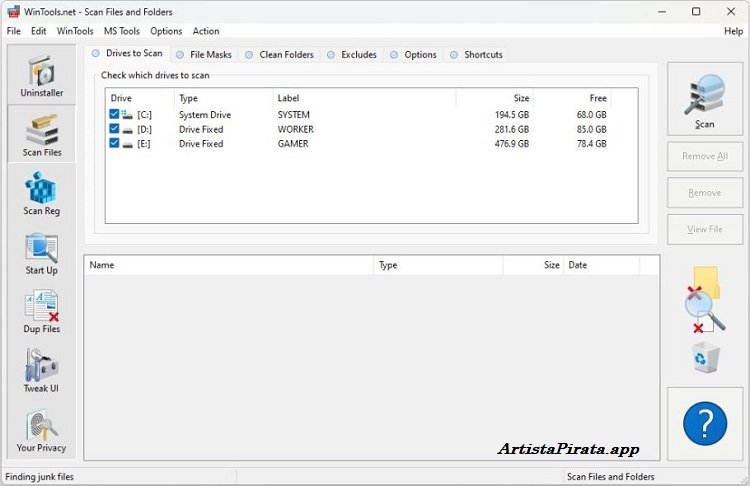The width and height of the screenshot is (750, 486).
Task: Click the Finding junk files status text
Action: [39, 477]
